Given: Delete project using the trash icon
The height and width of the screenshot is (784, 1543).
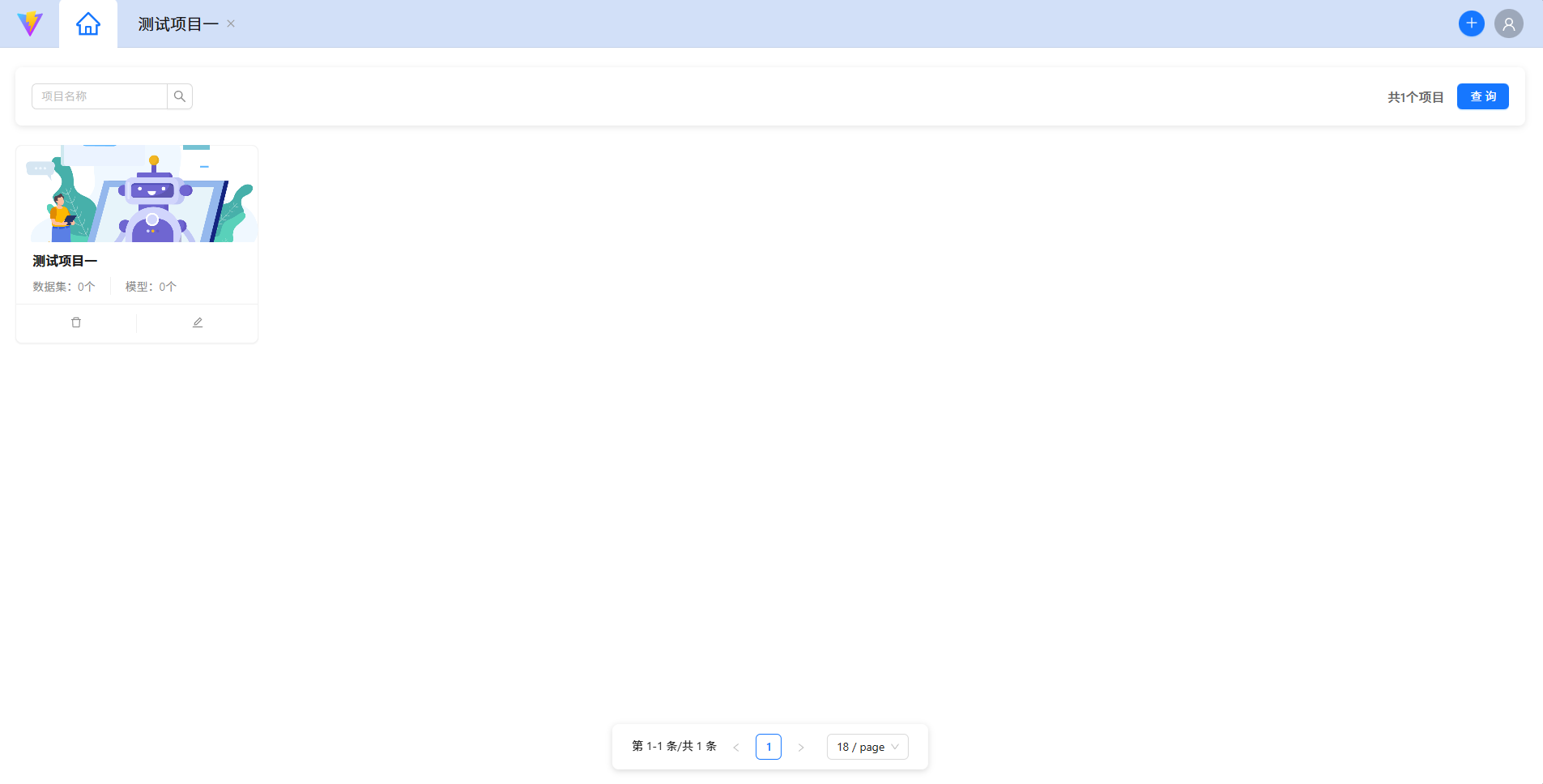Looking at the screenshot, I should 76,322.
